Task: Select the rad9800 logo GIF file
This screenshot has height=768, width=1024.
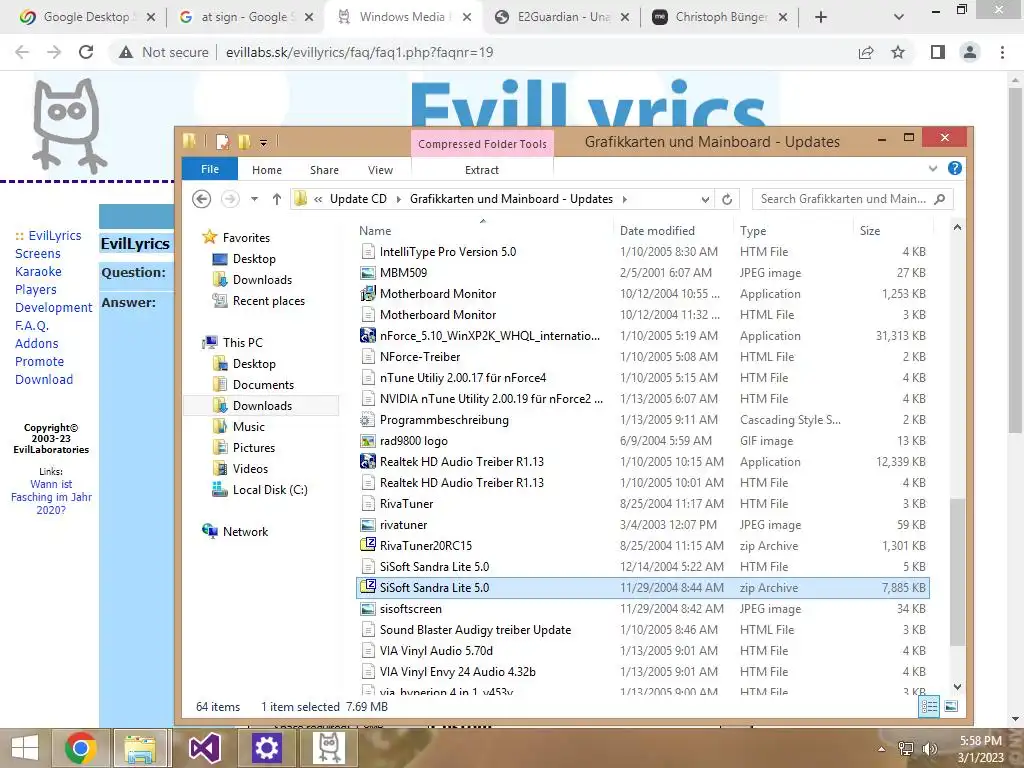Action: coord(643,441)
